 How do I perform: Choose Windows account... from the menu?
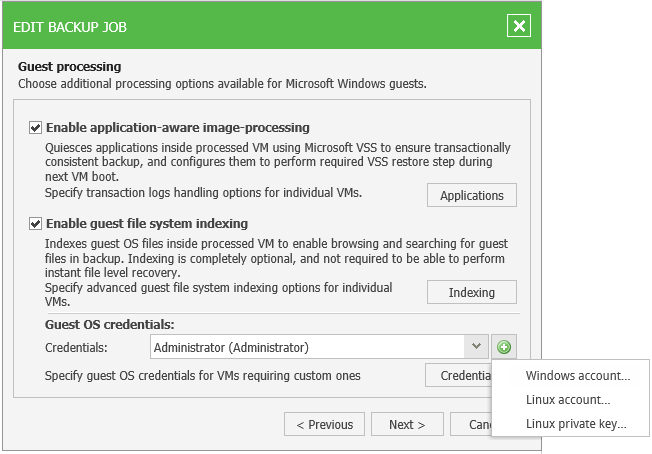tap(577, 376)
